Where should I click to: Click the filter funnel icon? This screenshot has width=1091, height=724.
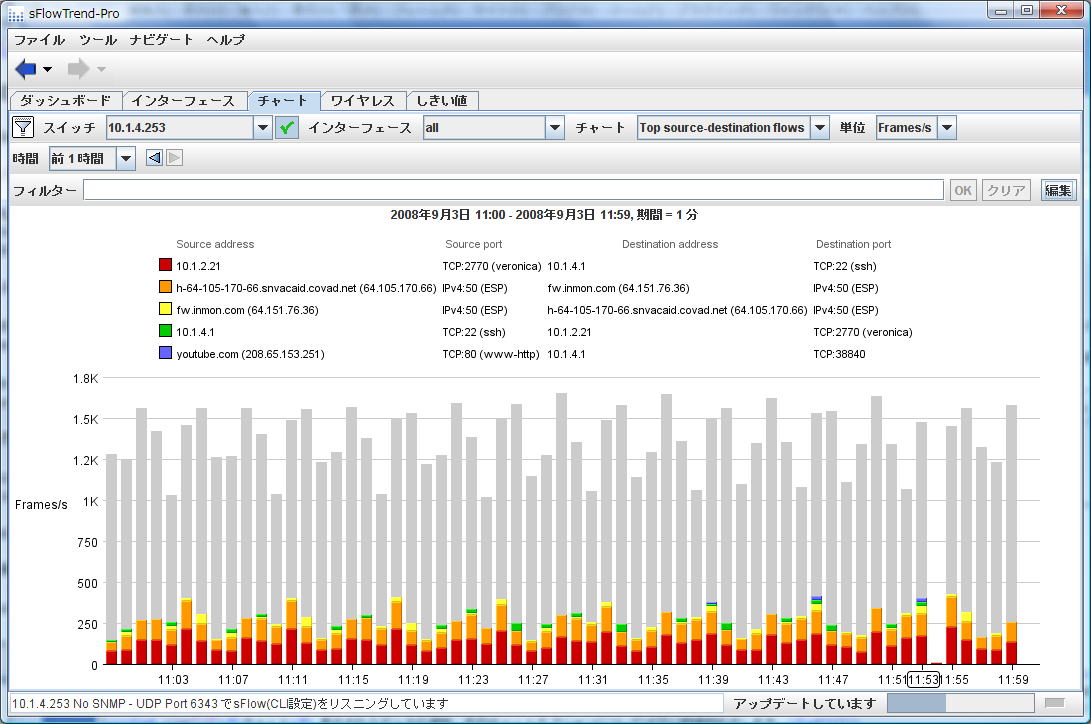[23, 127]
